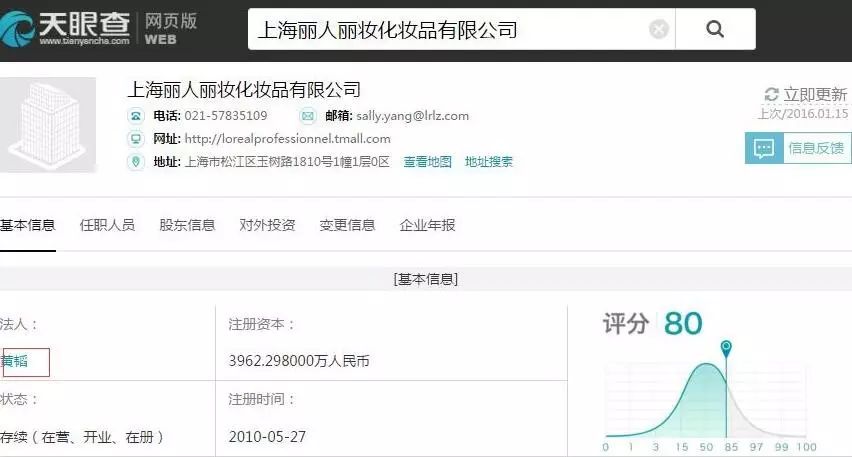Viewport: 852px width, 457px height.
Task: Click the address location pin icon
Action: point(136,162)
